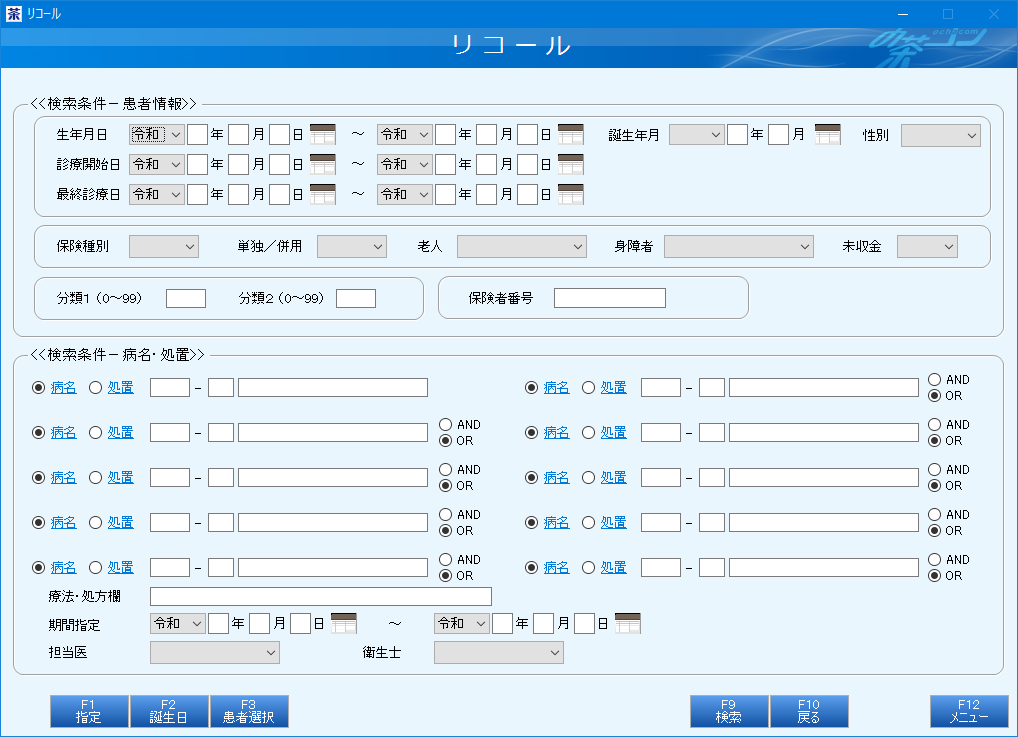
Task: Open 誕生年月 era dropdown
Action: coord(697,134)
